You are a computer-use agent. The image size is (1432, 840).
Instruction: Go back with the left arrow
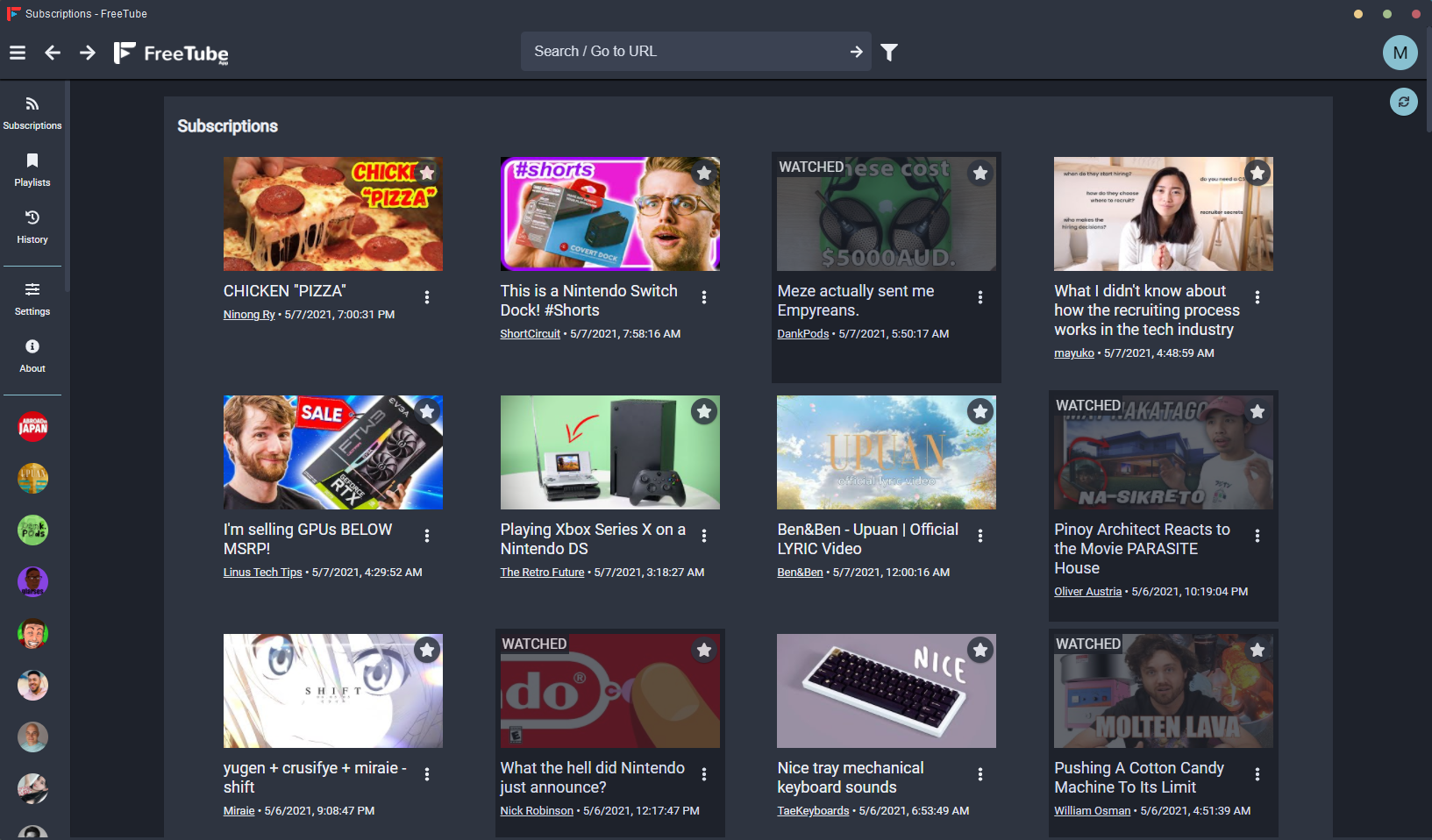pos(53,53)
